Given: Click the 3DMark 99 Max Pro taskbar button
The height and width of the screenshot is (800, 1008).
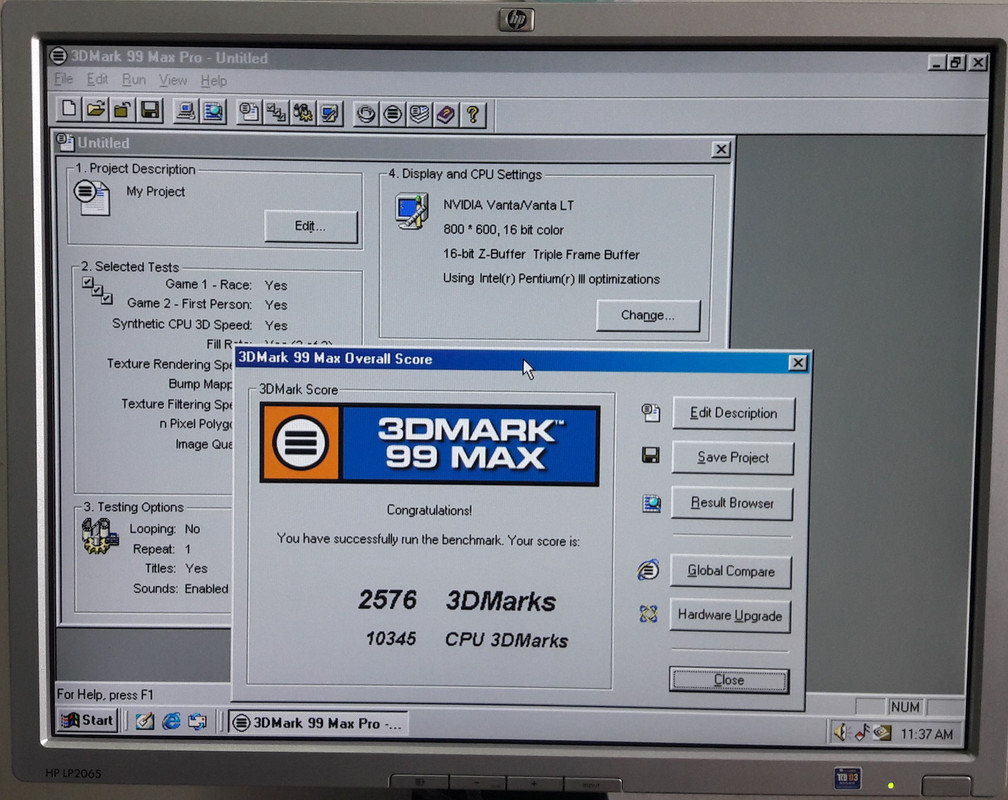Looking at the screenshot, I should [x=319, y=723].
